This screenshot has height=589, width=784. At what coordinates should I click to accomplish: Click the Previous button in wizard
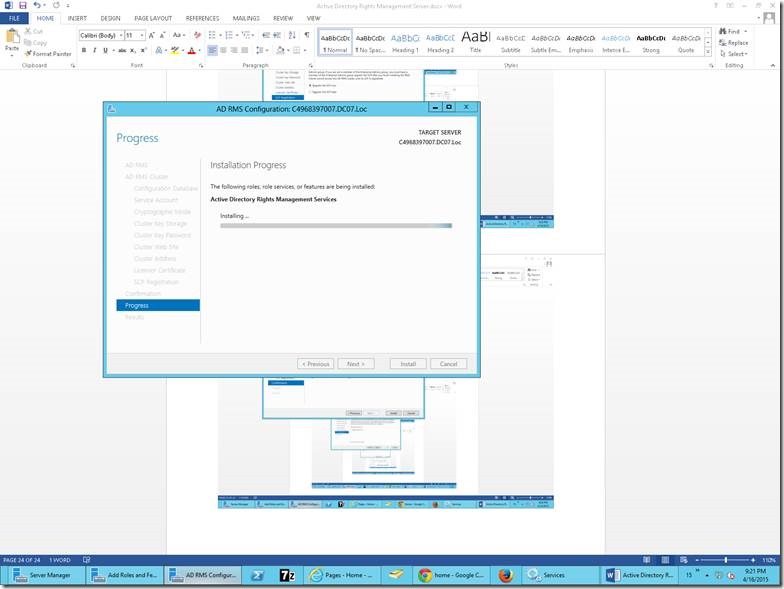coord(316,364)
